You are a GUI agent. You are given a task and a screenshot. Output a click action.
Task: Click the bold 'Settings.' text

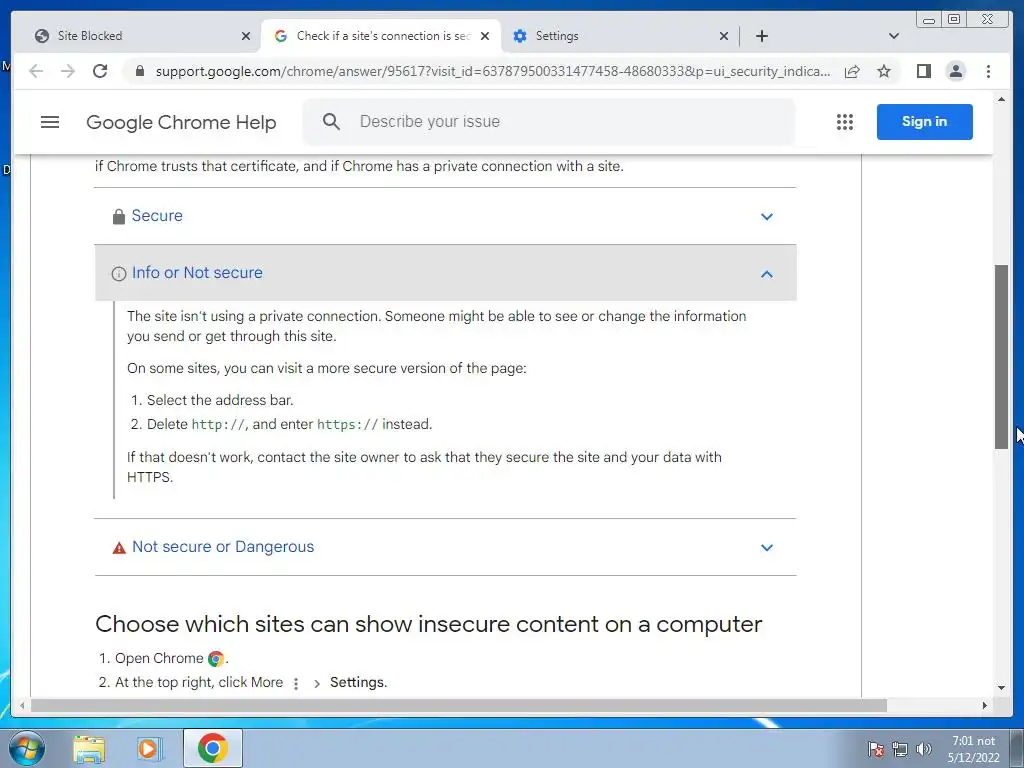[x=359, y=682]
